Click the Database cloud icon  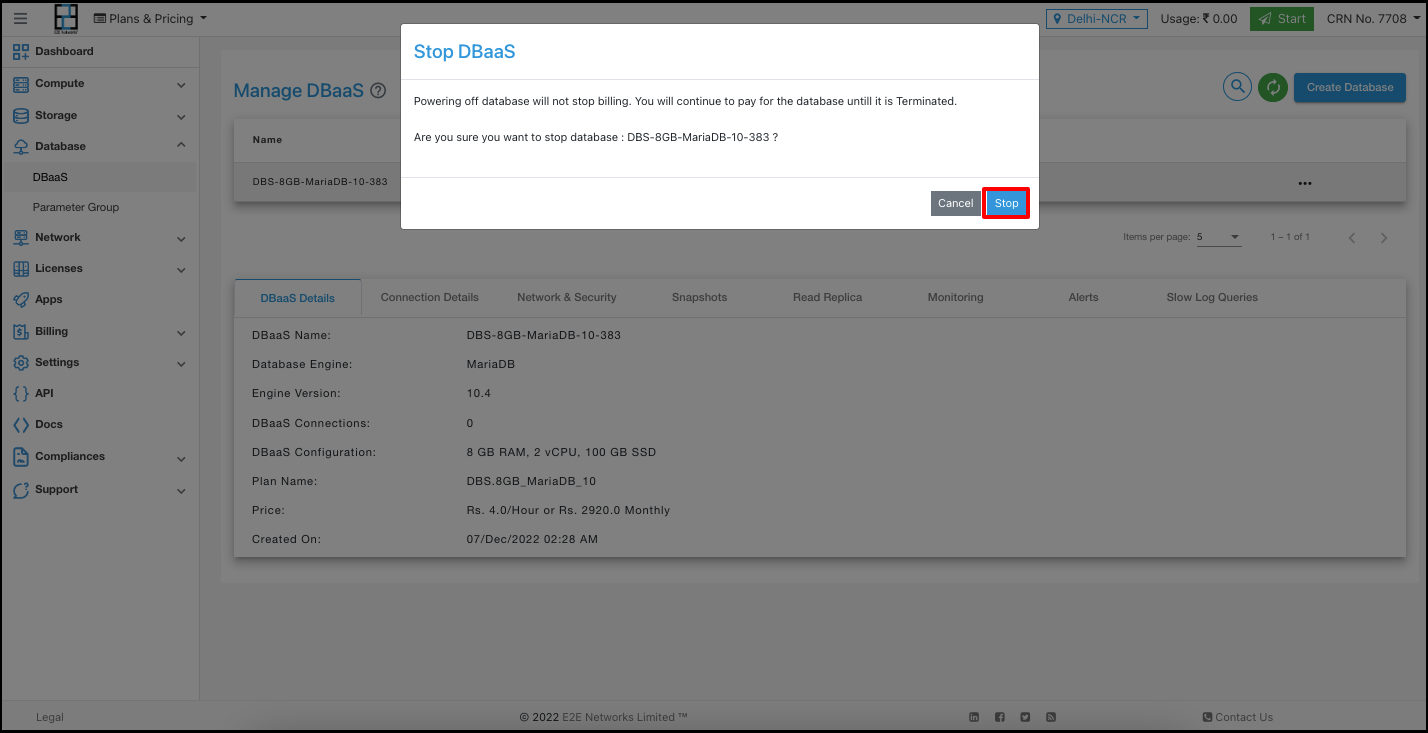click(x=21, y=147)
